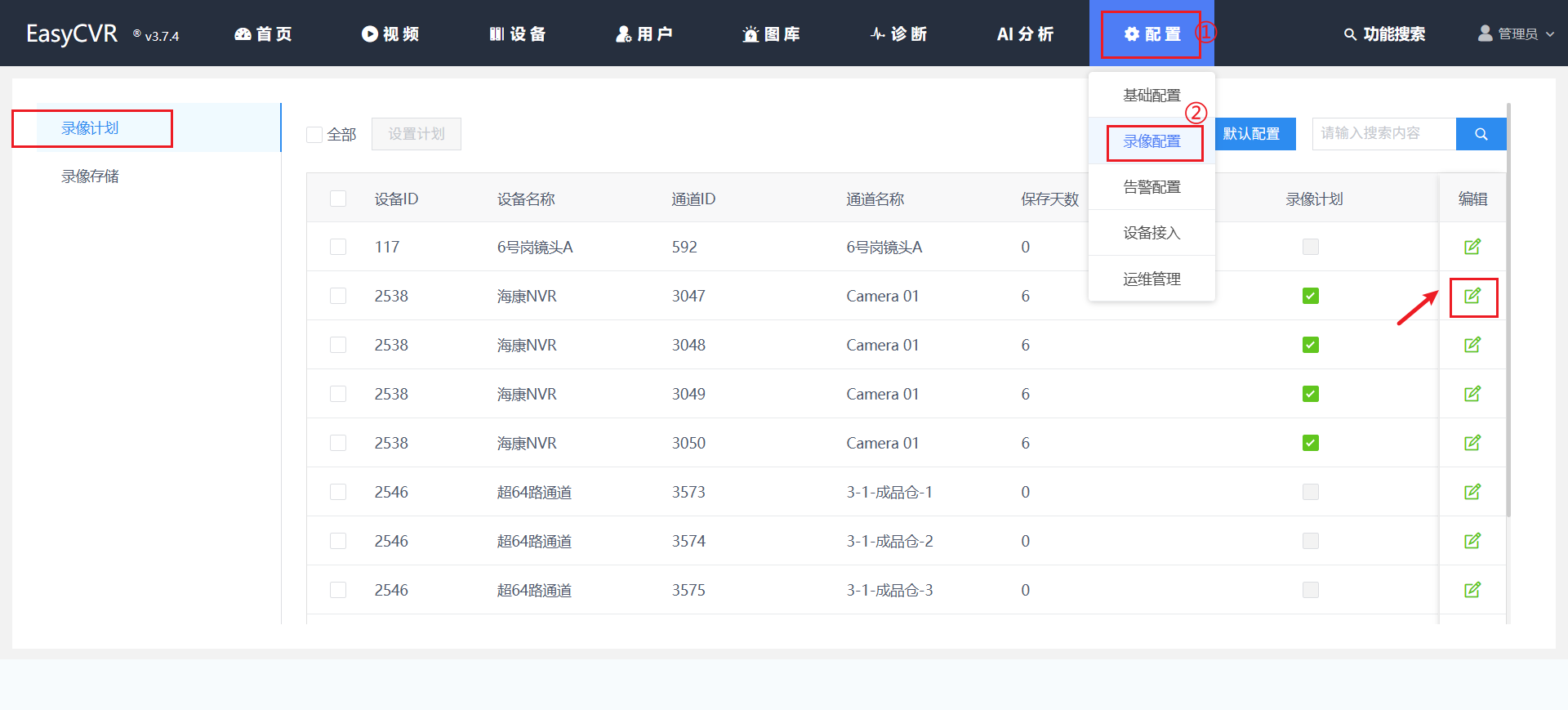1568x710 pixels.
Task: Open the 图库 gallery section
Action: 771,34
